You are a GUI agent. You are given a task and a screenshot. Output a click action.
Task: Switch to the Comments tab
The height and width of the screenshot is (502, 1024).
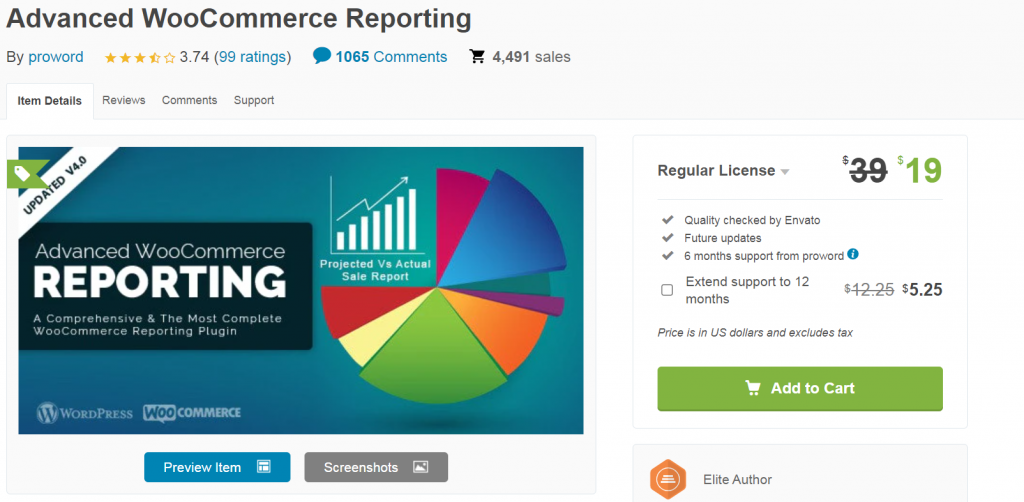click(189, 101)
